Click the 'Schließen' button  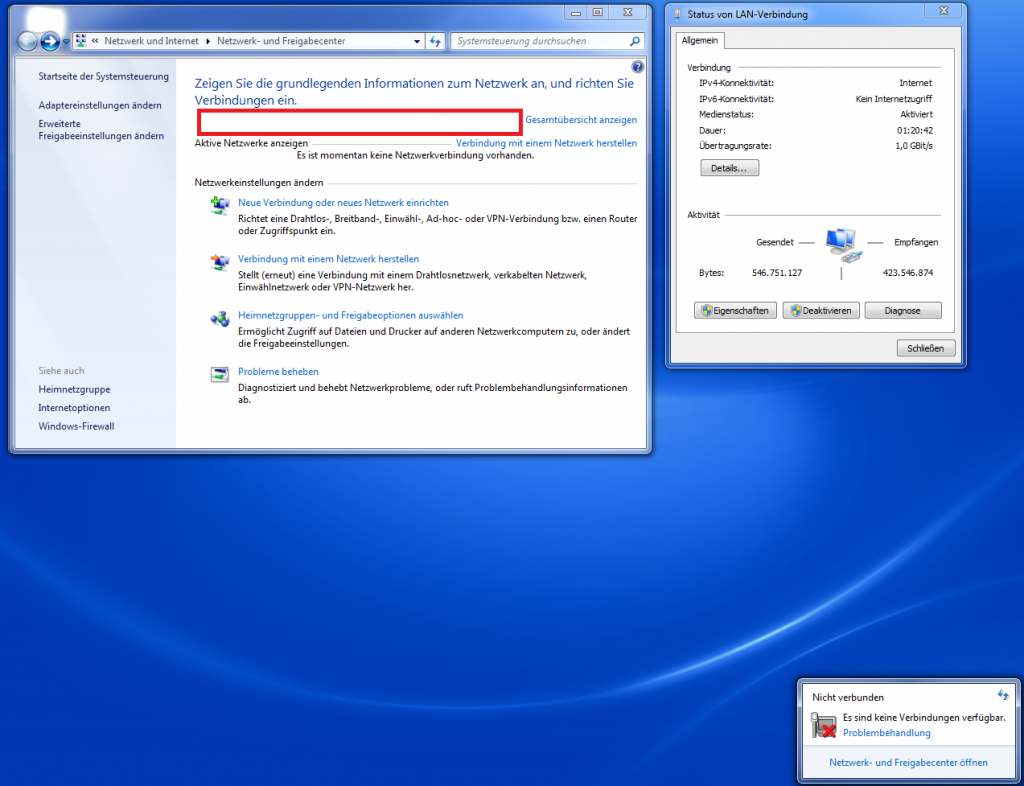pos(925,348)
